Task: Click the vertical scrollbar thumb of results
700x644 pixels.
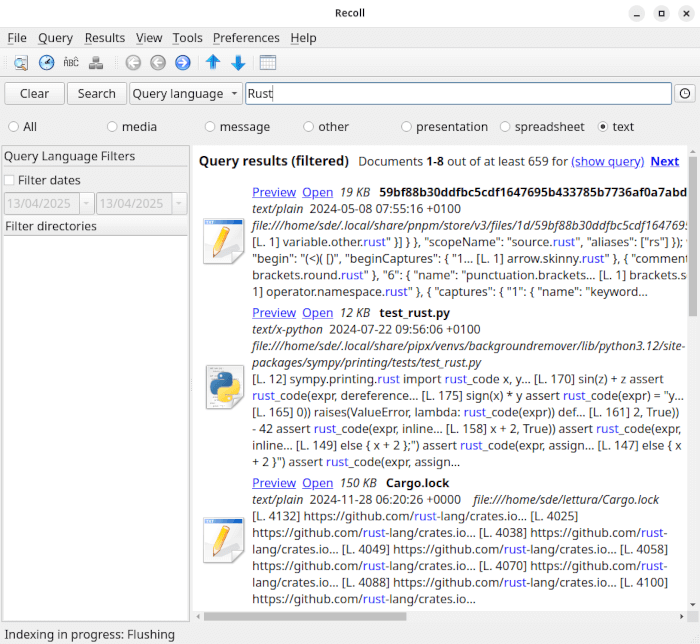Action: pyautogui.click(x=692, y=236)
